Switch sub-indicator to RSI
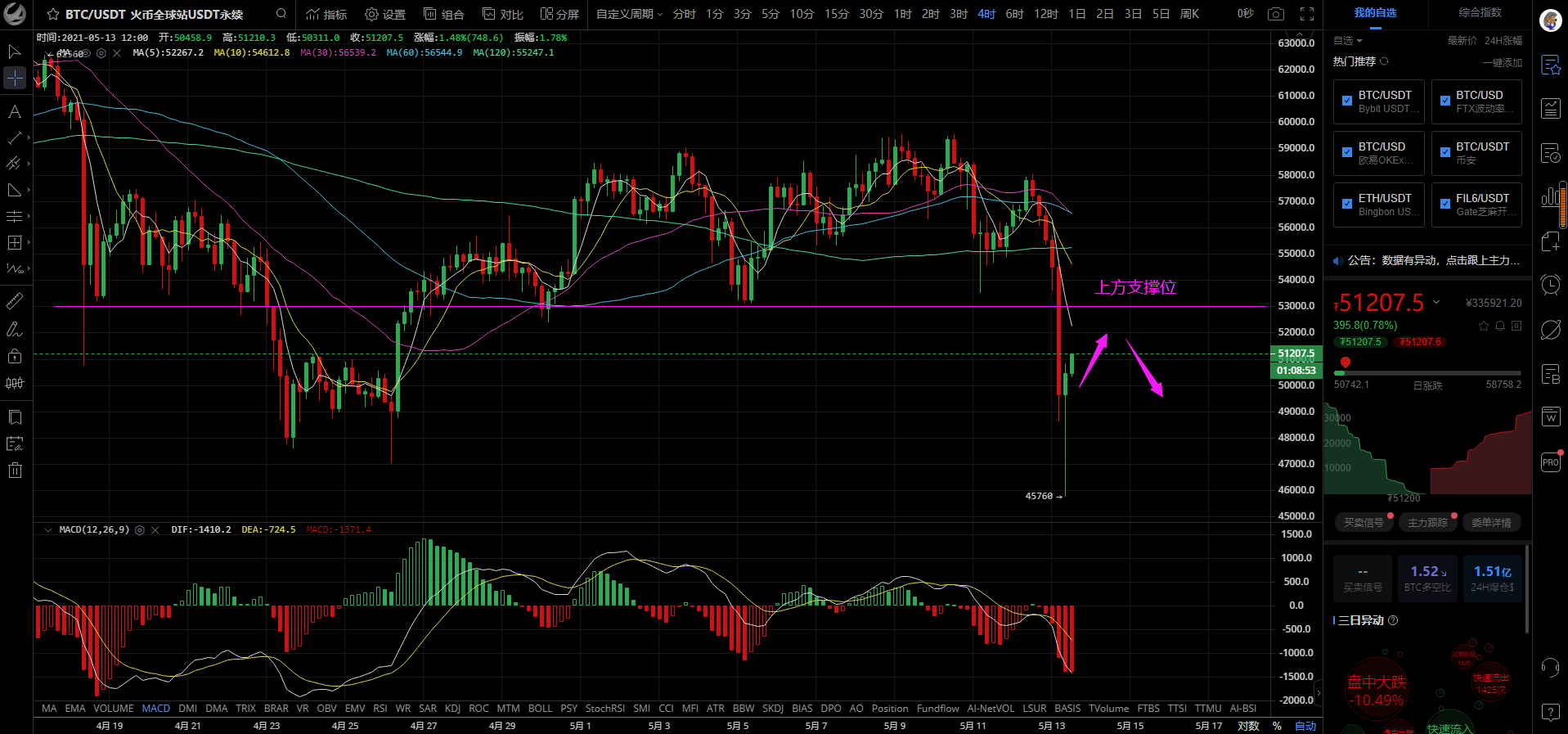This screenshot has height=734, width=1568. 380,709
